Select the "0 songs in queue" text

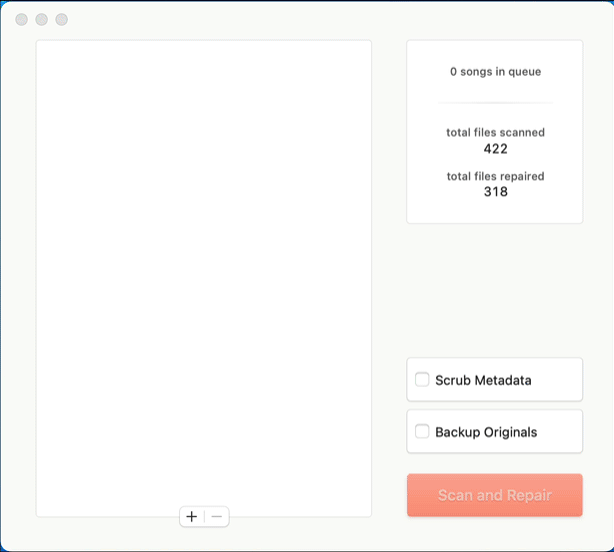click(x=495, y=72)
